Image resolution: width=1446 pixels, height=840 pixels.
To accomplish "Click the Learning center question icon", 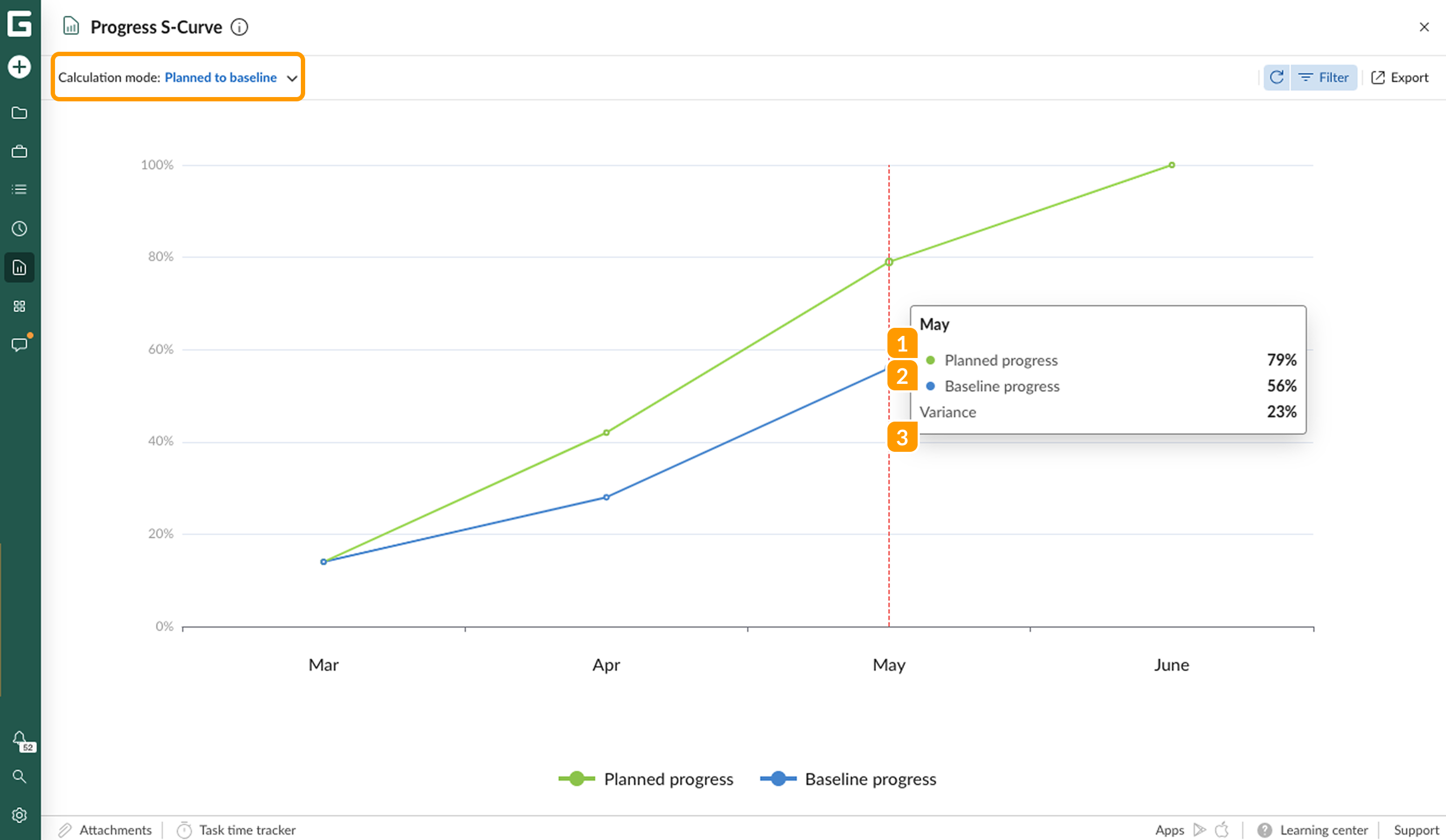I will 1265,830.
